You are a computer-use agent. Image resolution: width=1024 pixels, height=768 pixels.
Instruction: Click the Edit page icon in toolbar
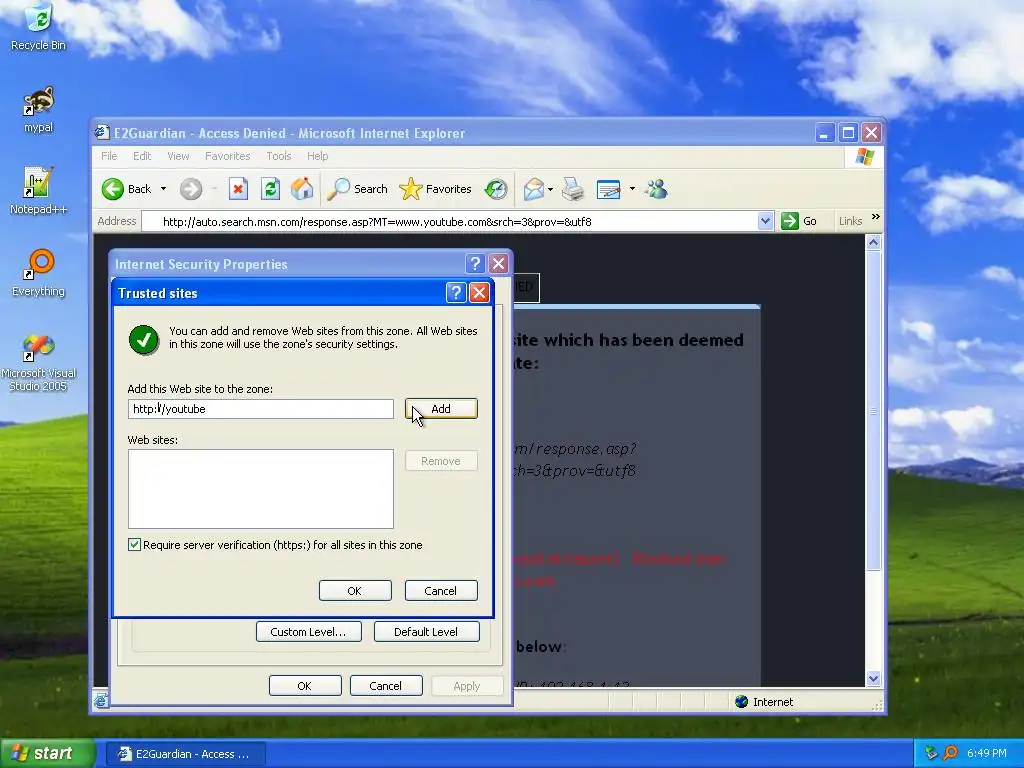pos(609,189)
